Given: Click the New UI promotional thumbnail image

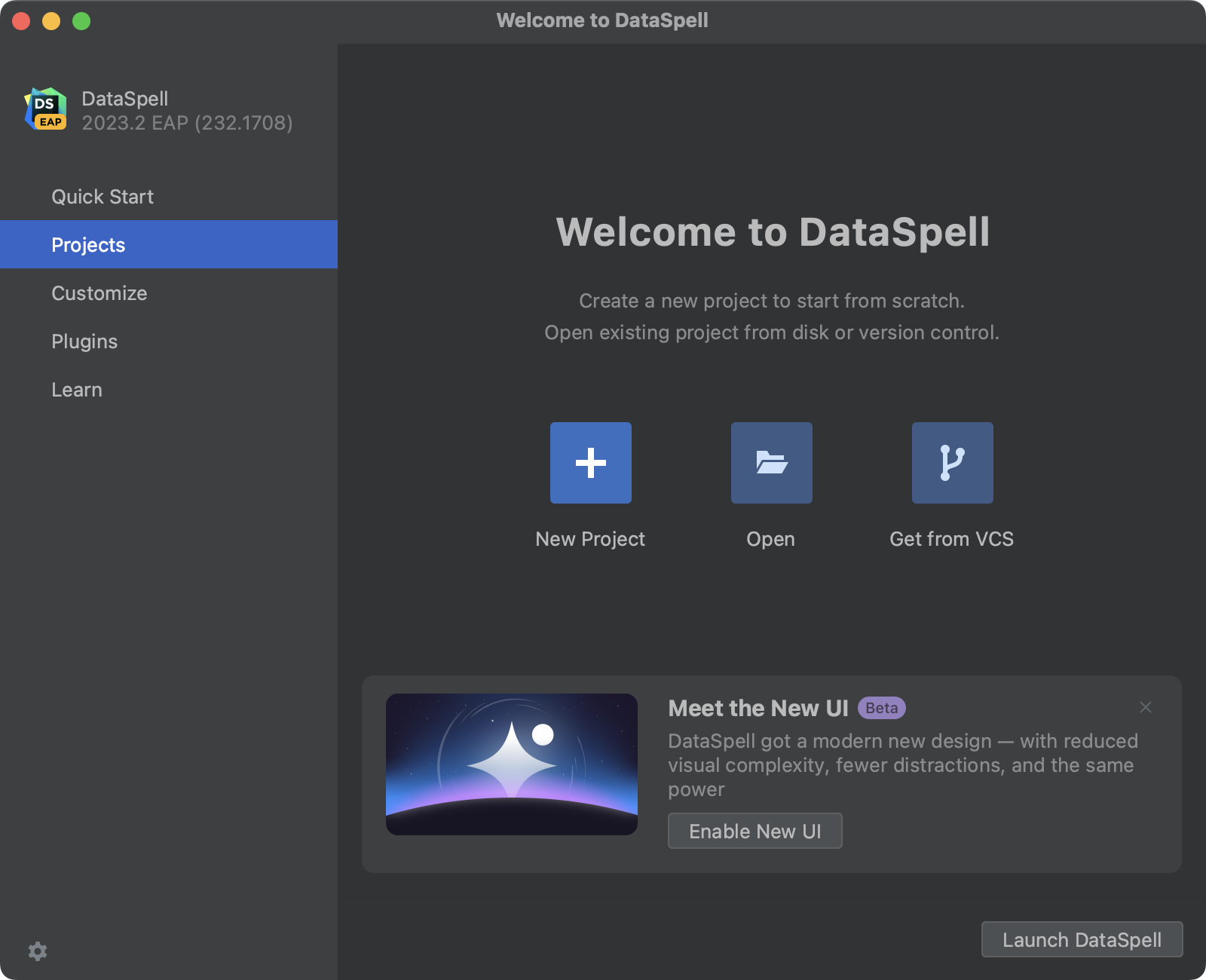Looking at the screenshot, I should tap(512, 765).
